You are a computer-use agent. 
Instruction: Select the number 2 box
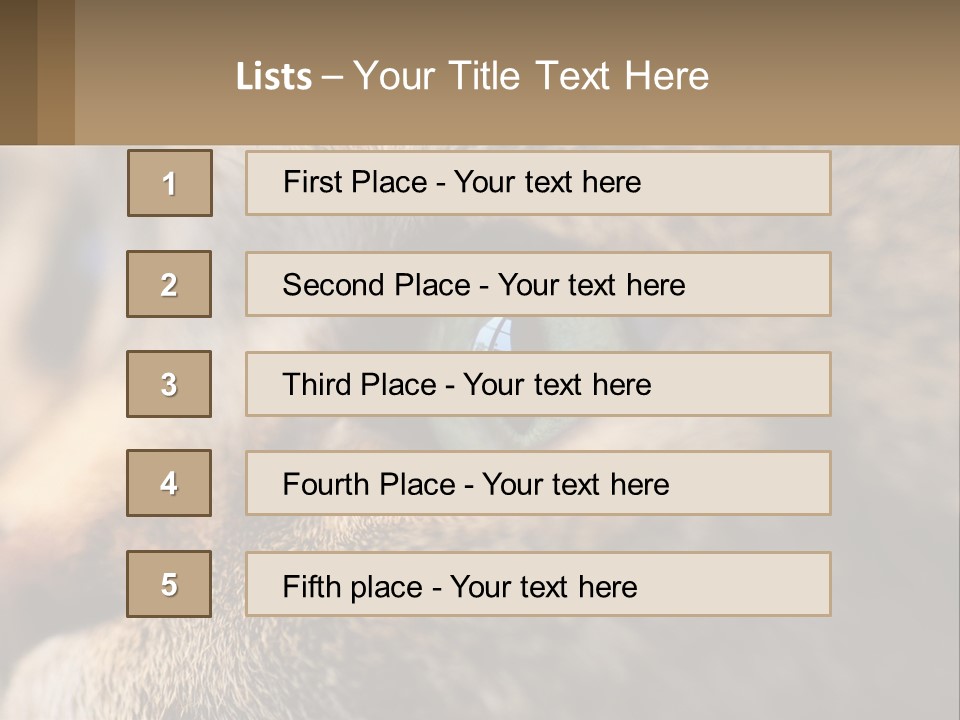coord(169,284)
